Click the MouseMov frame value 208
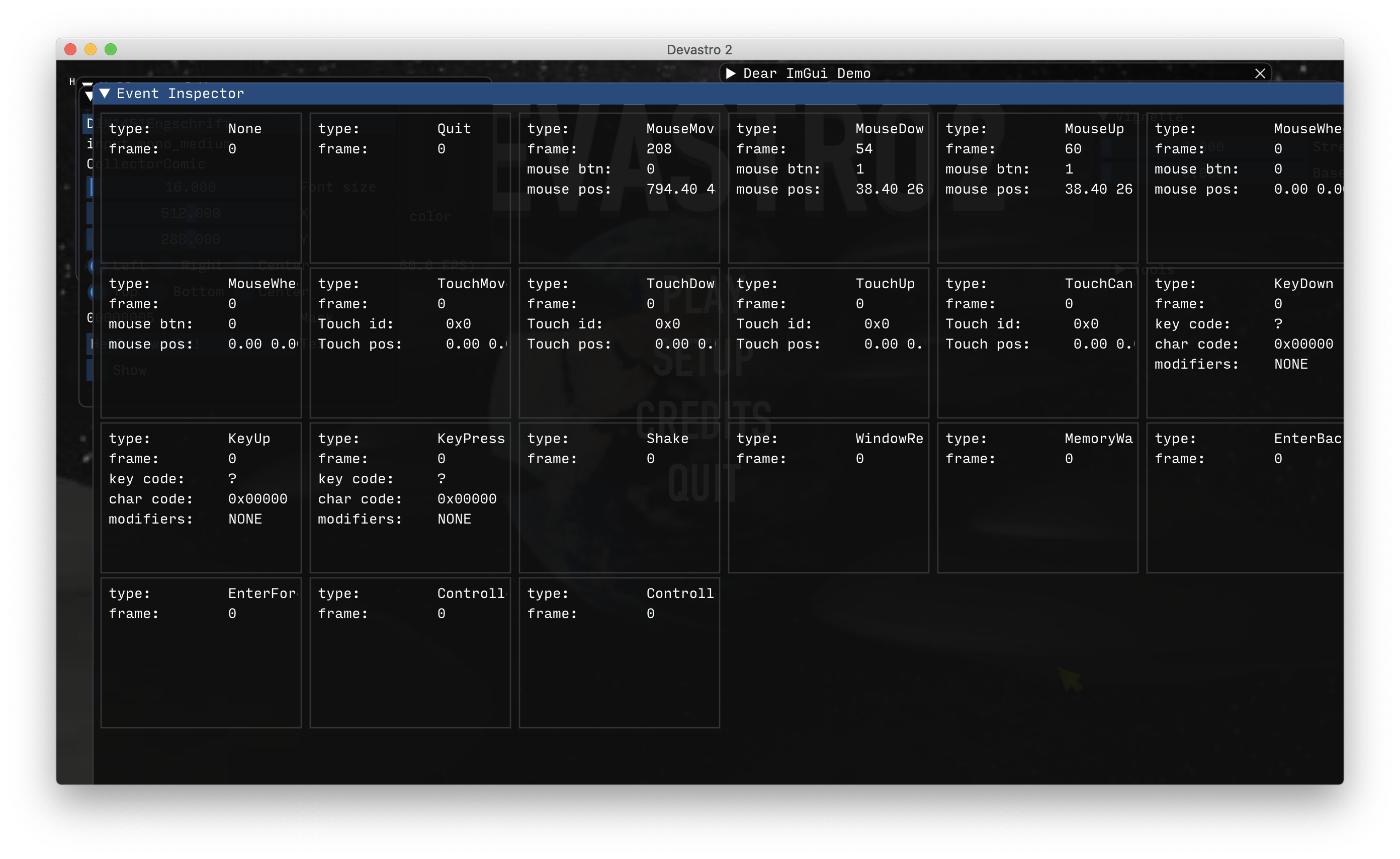This screenshot has width=1400, height=859. point(659,149)
